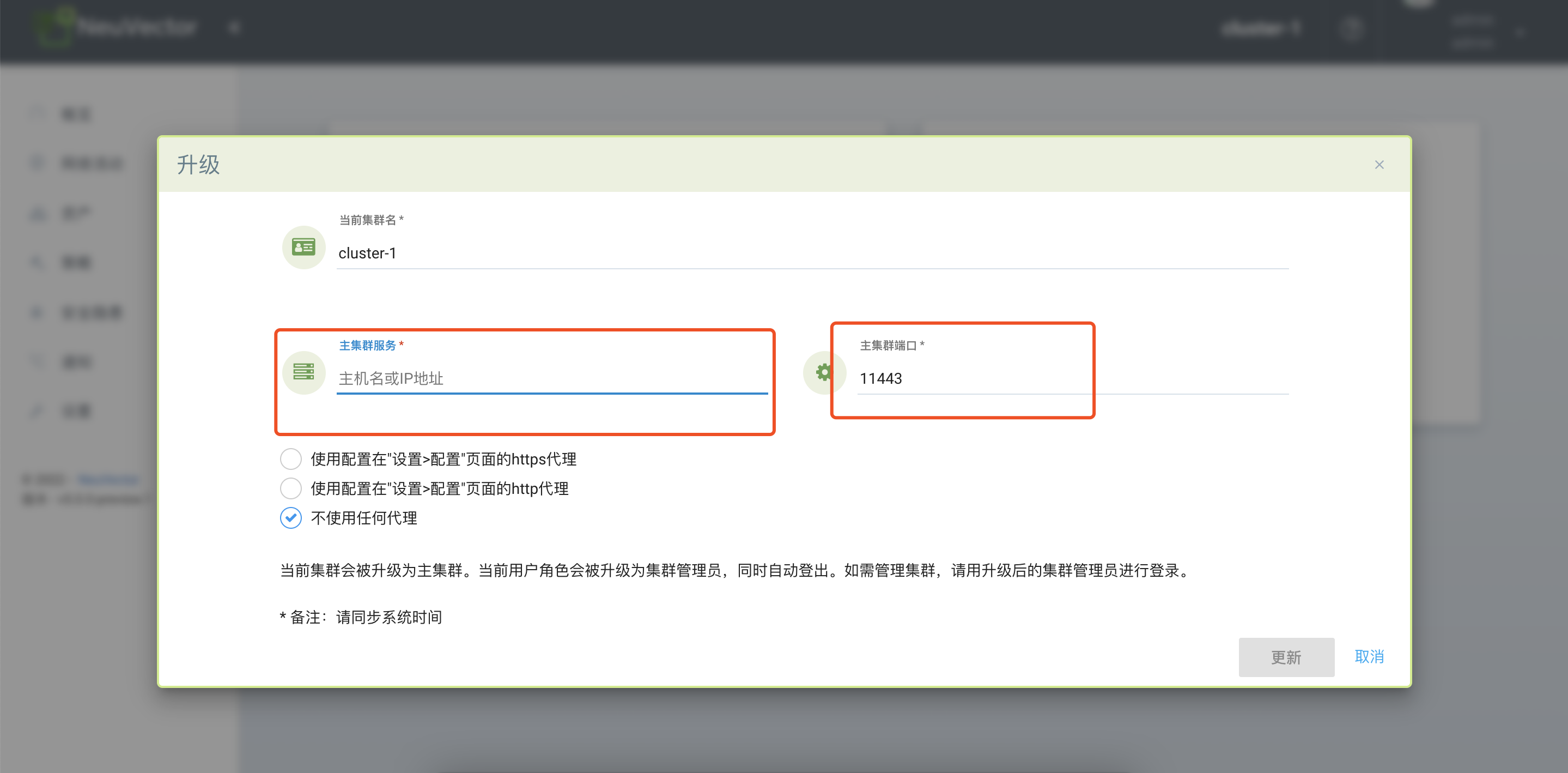Image resolution: width=1568 pixels, height=773 pixels.
Task: Open the third blurred sidebar menu item
Action: click(x=76, y=213)
